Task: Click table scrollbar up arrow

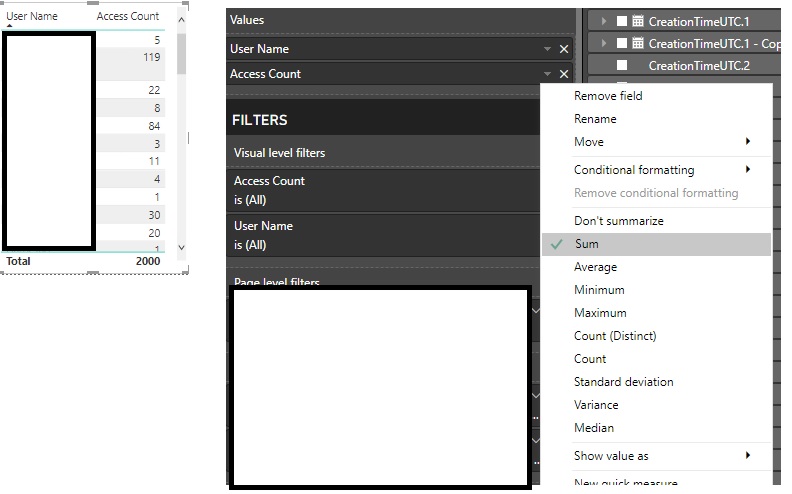Action: click(x=181, y=20)
